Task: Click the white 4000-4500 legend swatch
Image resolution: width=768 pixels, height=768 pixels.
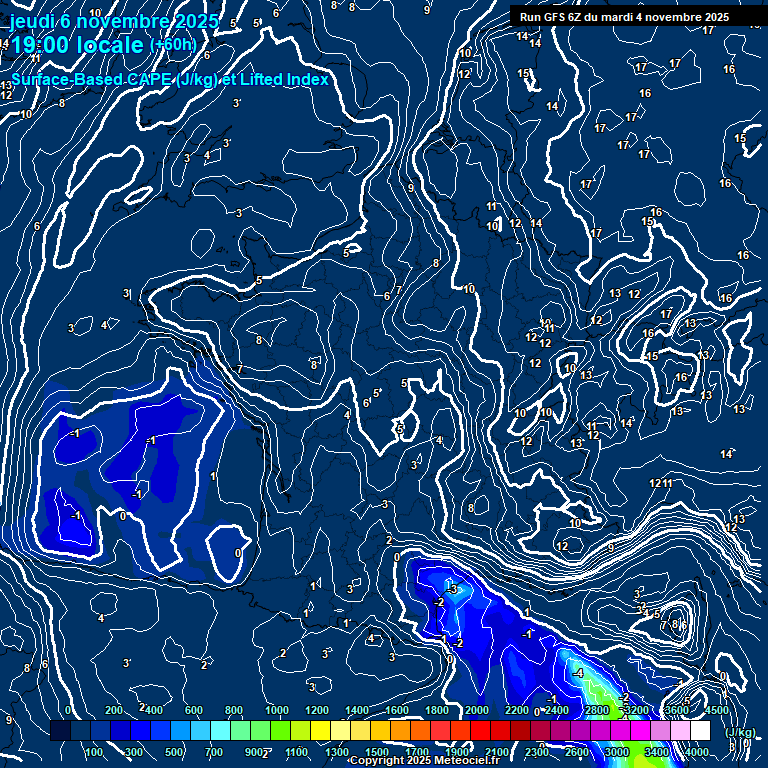Action: [700, 730]
